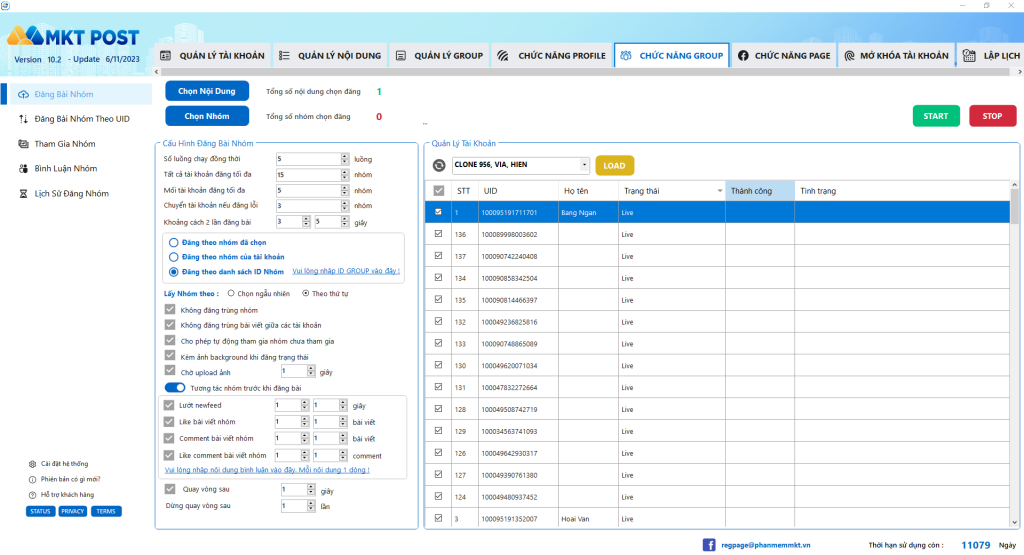Click the Đăng Bài Nhóm Theo UID icon
Screen dimensions: 1024x555
coord(24,119)
